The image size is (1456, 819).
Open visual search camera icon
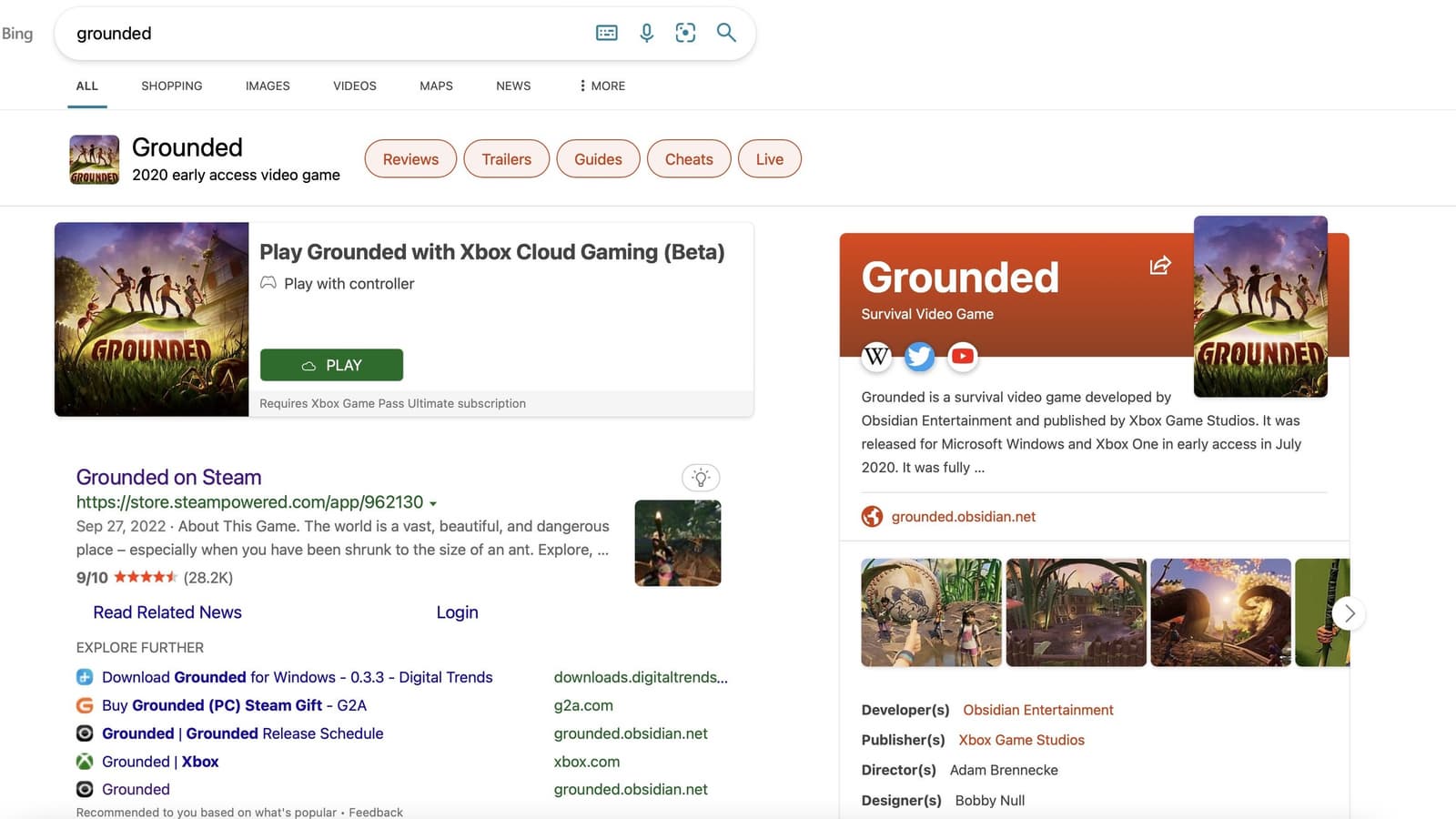coord(685,33)
